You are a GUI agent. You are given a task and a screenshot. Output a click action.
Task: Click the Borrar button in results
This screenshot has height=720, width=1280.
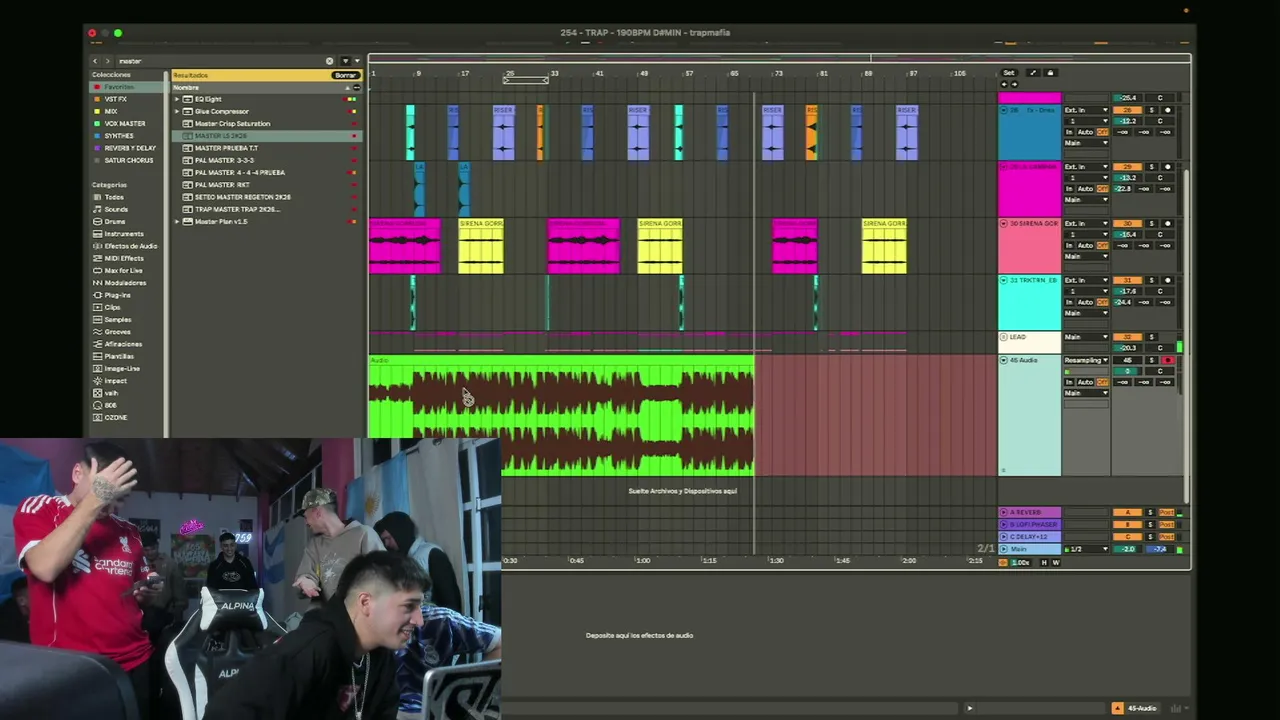click(x=346, y=75)
